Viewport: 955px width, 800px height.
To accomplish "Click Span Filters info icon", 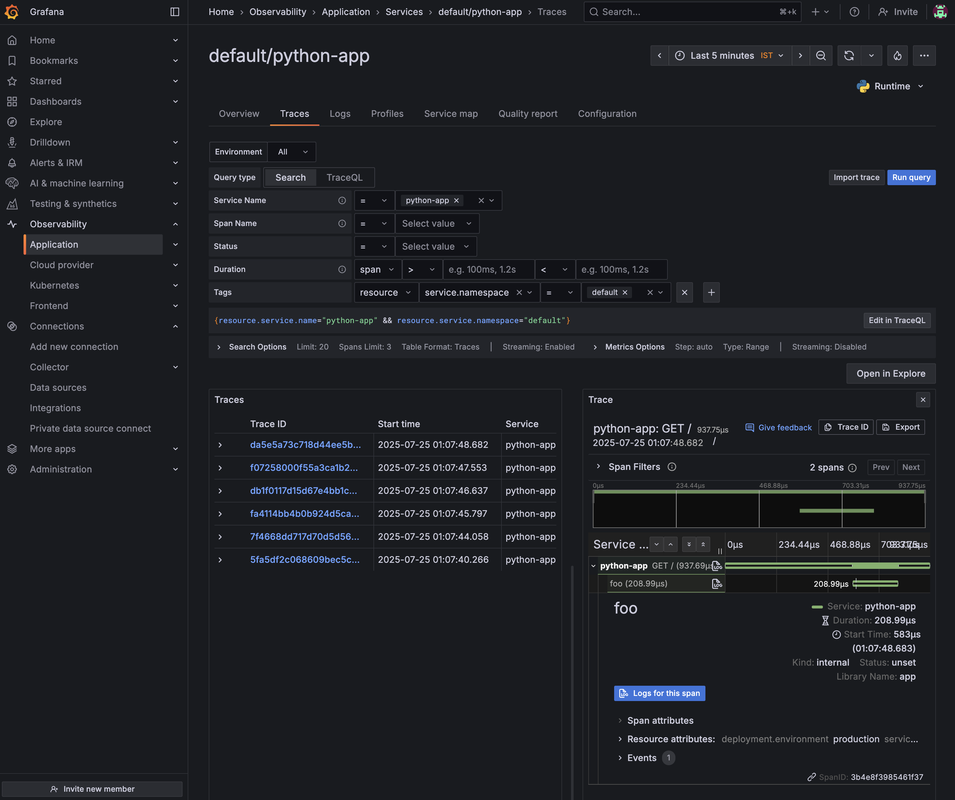I will [x=672, y=467].
